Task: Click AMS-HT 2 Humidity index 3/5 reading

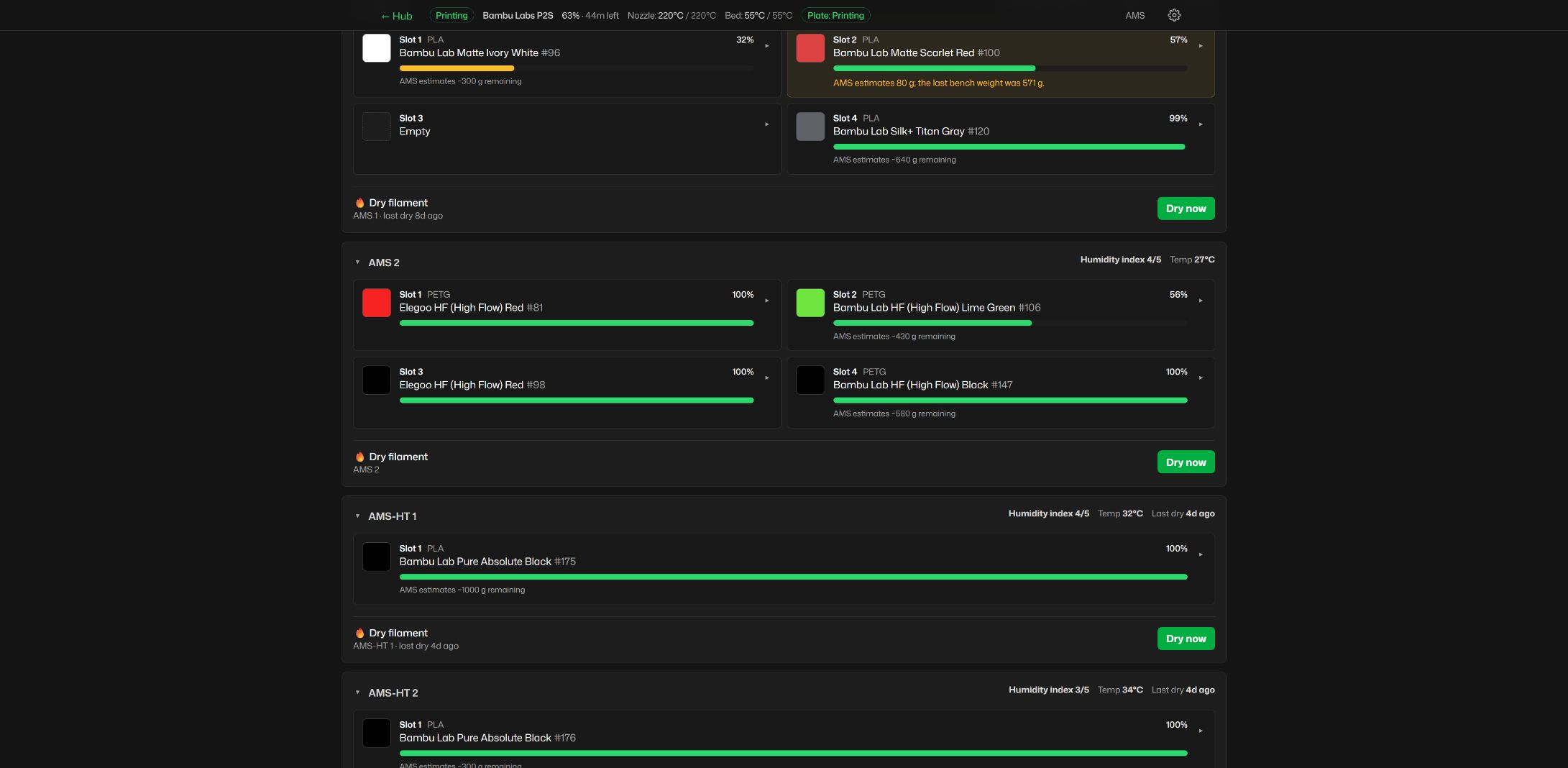Action: pyautogui.click(x=1048, y=690)
